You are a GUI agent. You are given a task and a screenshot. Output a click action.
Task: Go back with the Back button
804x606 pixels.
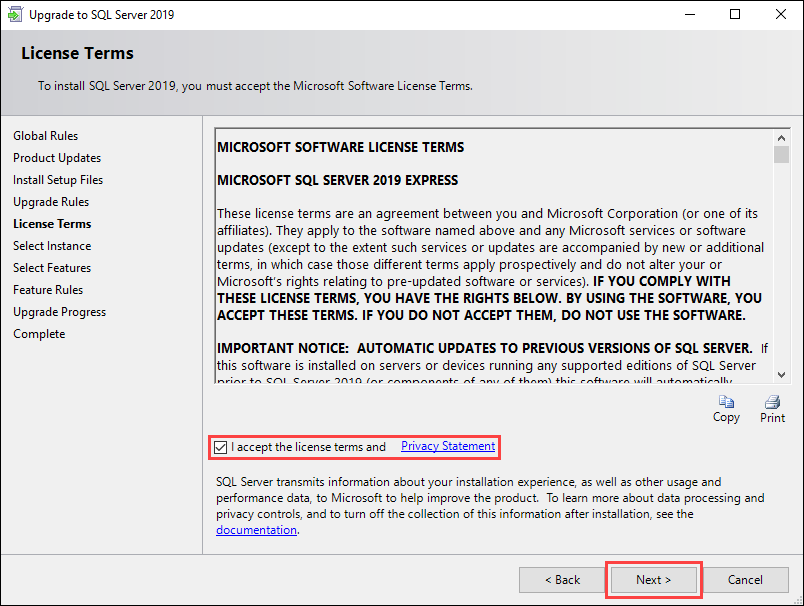pyautogui.click(x=561, y=580)
